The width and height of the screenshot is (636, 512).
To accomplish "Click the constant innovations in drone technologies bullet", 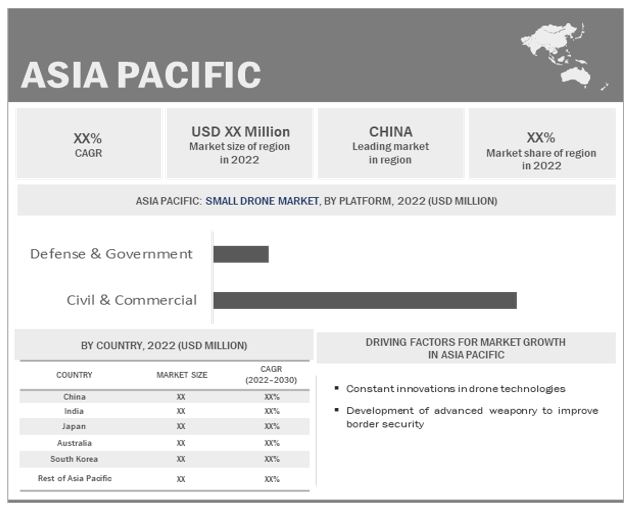I will point(455,388).
